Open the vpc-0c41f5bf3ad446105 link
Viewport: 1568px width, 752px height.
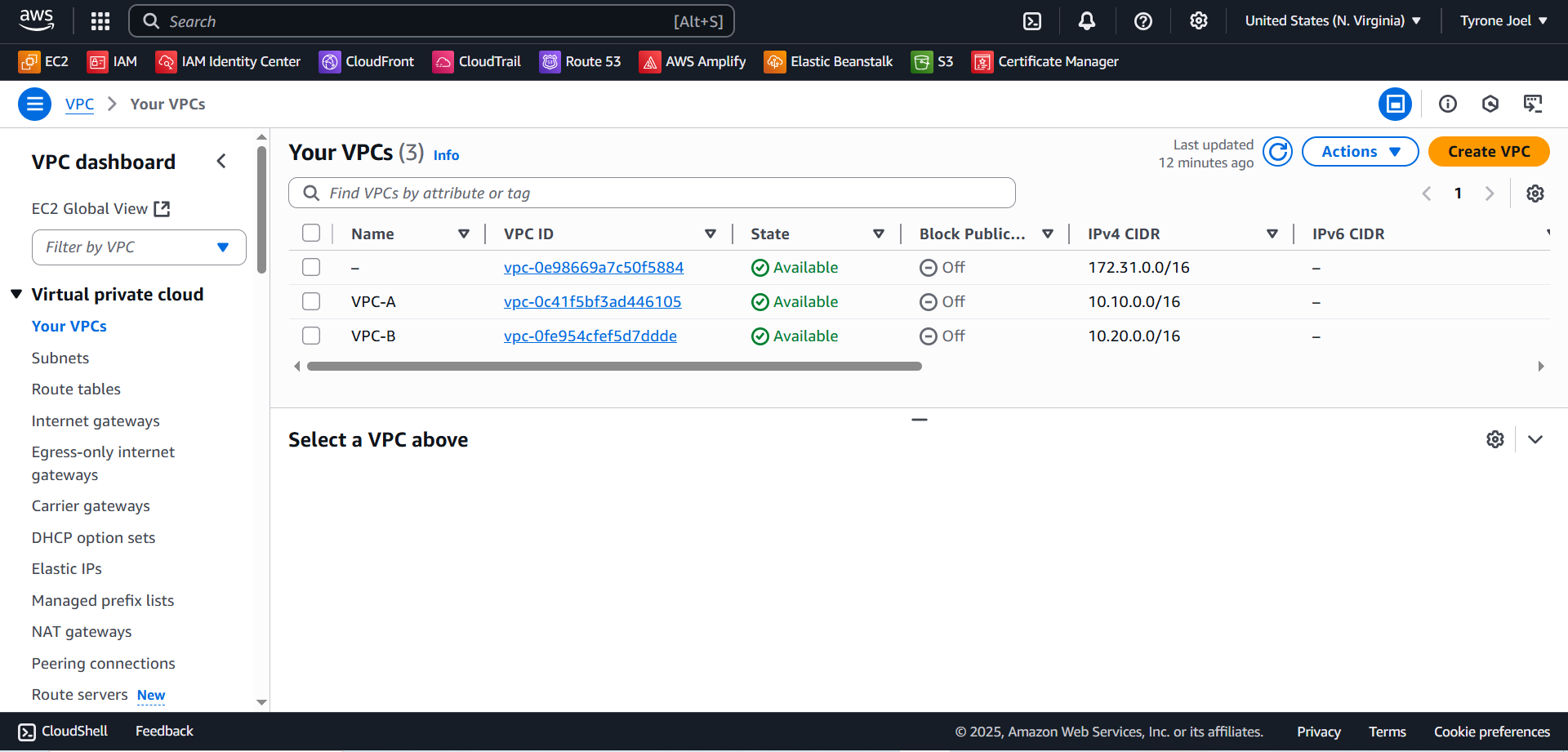(592, 302)
